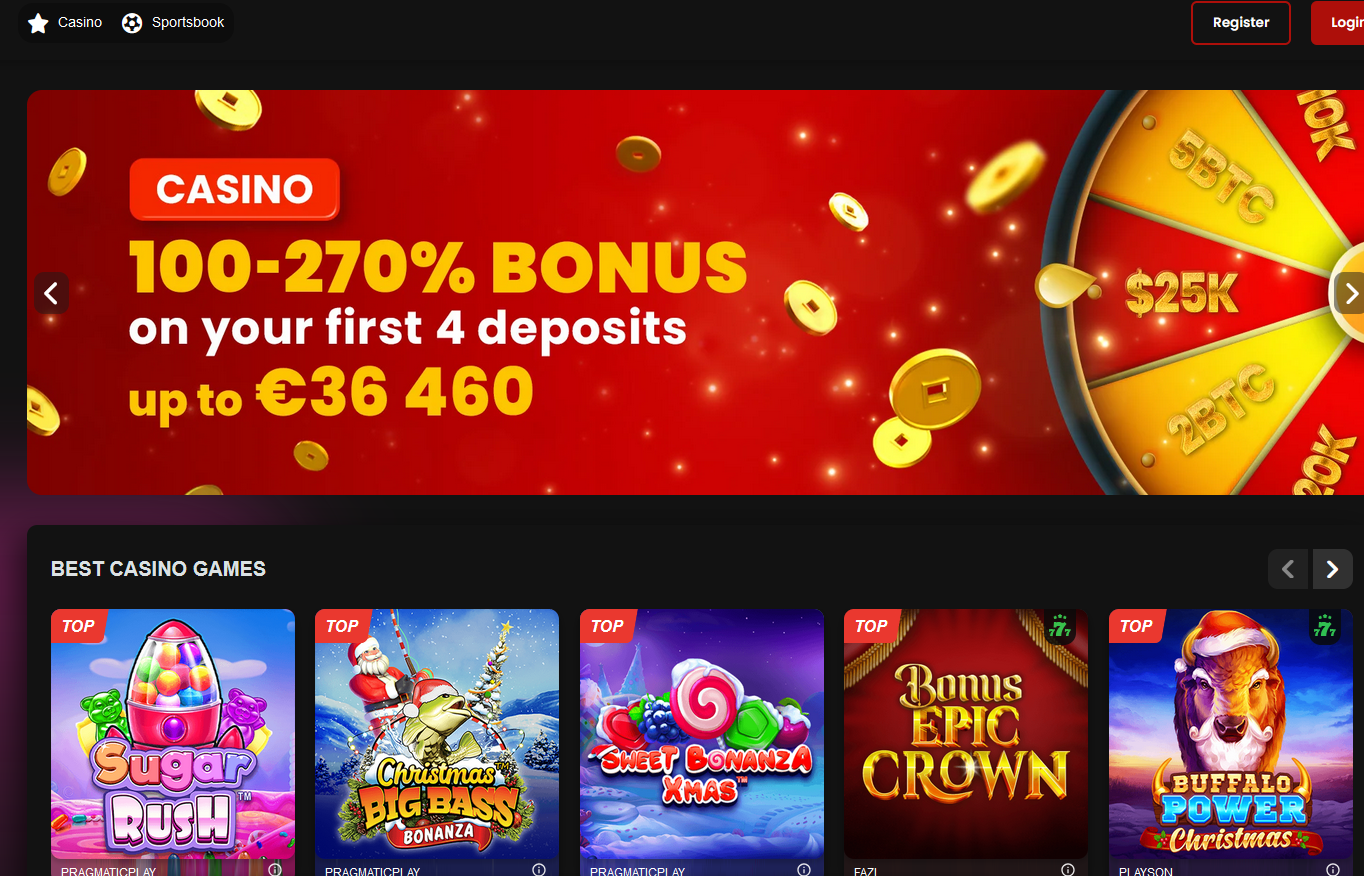The width and height of the screenshot is (1364, 876).
Task: Click the Sportsbook soccer ball icon
Action: pyautogui.click(x=132, y=23)
